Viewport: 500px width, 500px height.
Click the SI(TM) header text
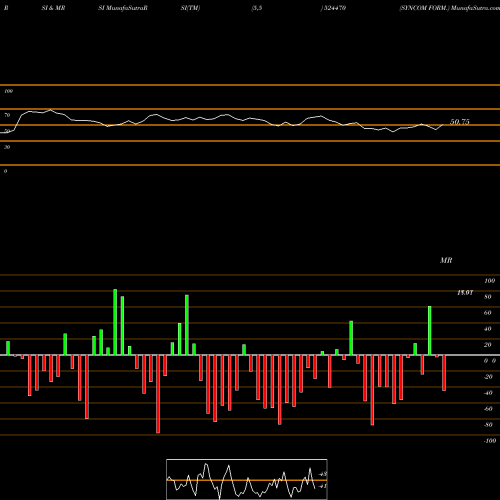(190, 8)
